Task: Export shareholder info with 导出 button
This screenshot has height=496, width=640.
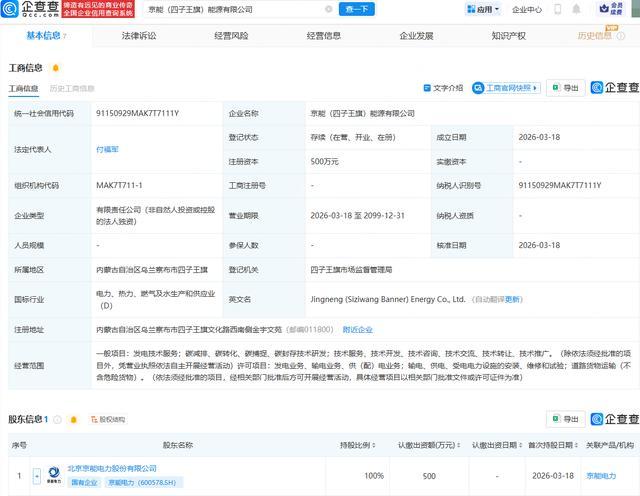Action: [x=565, y=419]
